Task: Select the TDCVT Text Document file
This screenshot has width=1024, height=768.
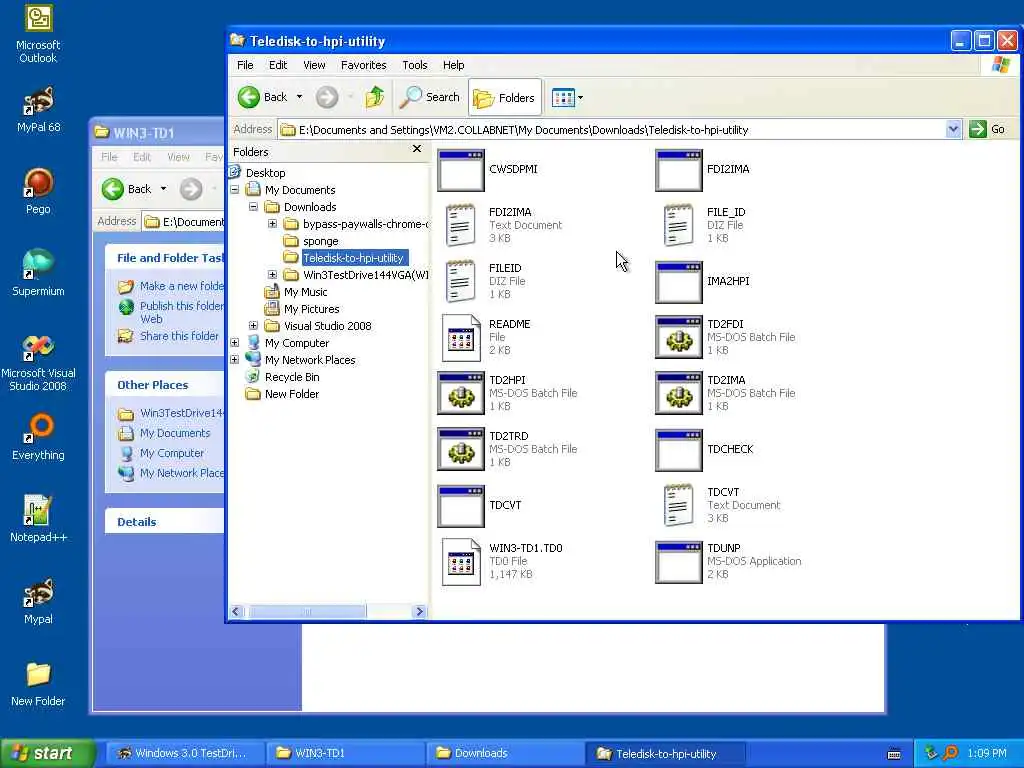Action: [720, 505]
